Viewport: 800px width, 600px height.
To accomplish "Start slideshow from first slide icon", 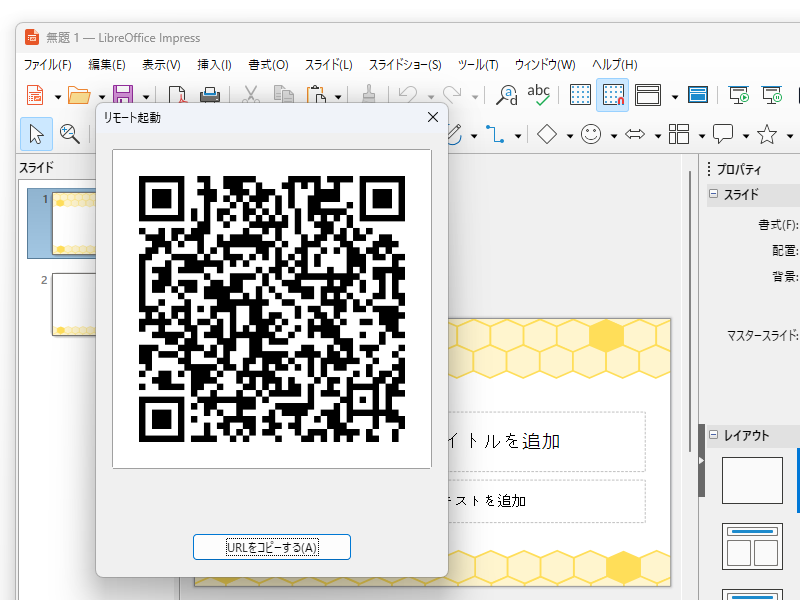I will (738, 95).
